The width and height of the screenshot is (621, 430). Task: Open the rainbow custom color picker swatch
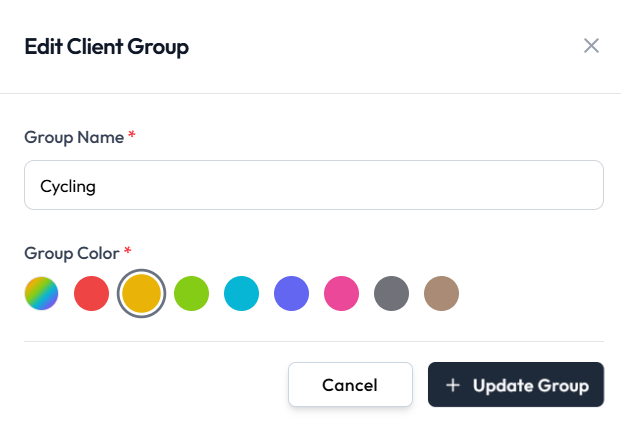pyautogui.click(x=41, y=293)
